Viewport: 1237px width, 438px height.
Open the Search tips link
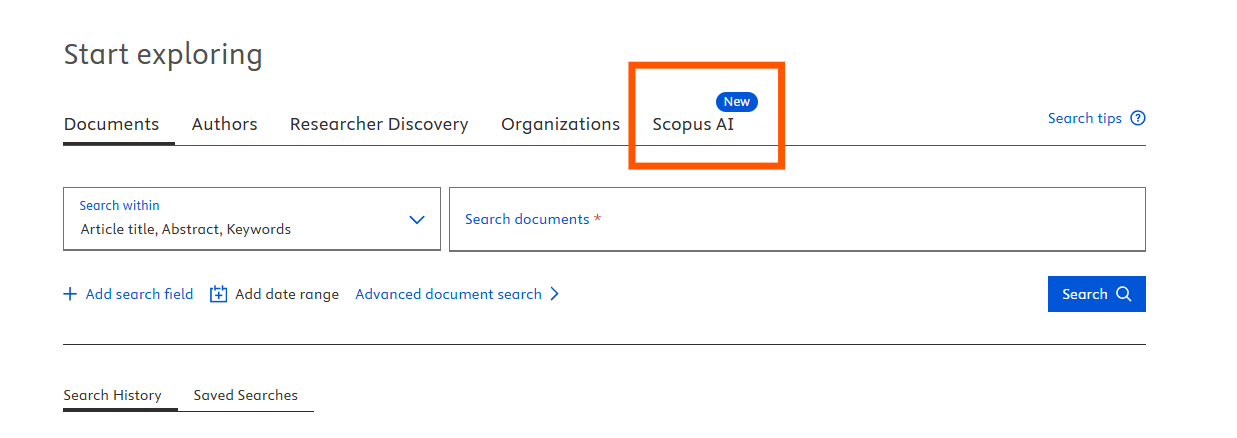(x=1084, y=118)
